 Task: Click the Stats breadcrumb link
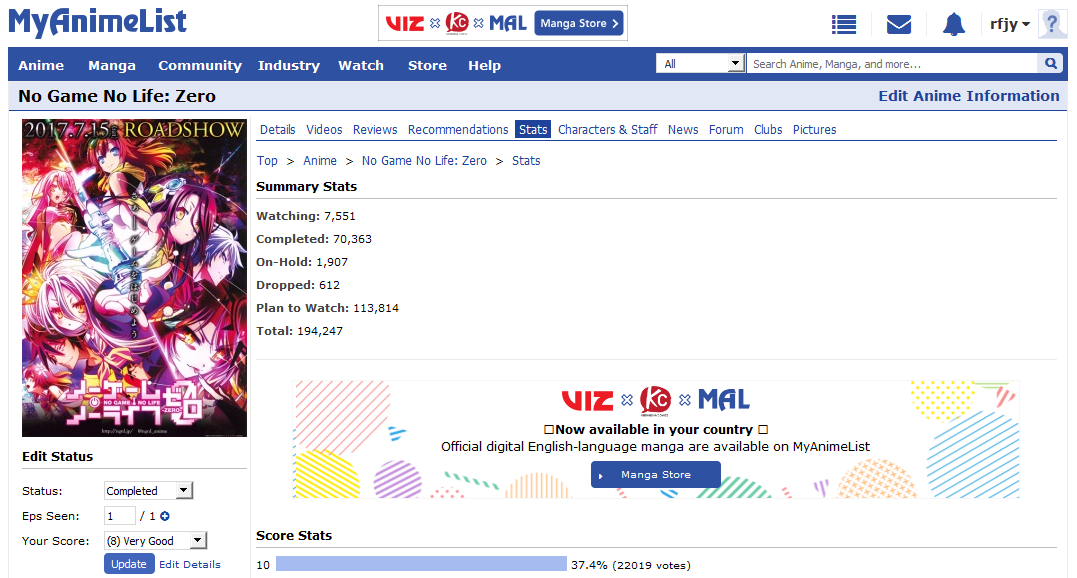526,161
